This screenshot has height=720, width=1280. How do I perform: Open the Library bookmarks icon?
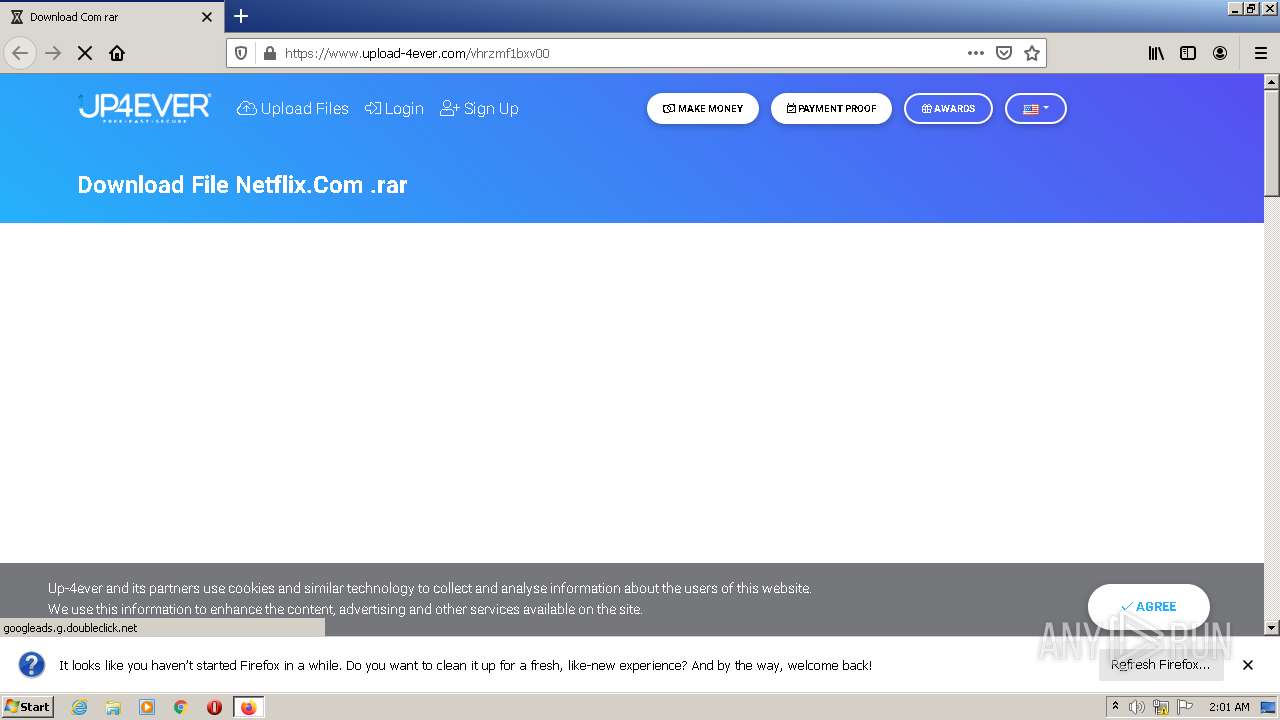[1156, 53]
